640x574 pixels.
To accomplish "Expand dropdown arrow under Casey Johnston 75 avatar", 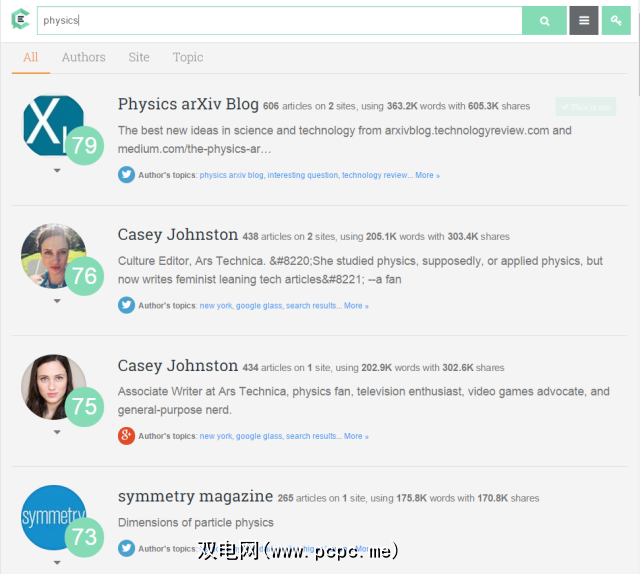I will [57, 432].
